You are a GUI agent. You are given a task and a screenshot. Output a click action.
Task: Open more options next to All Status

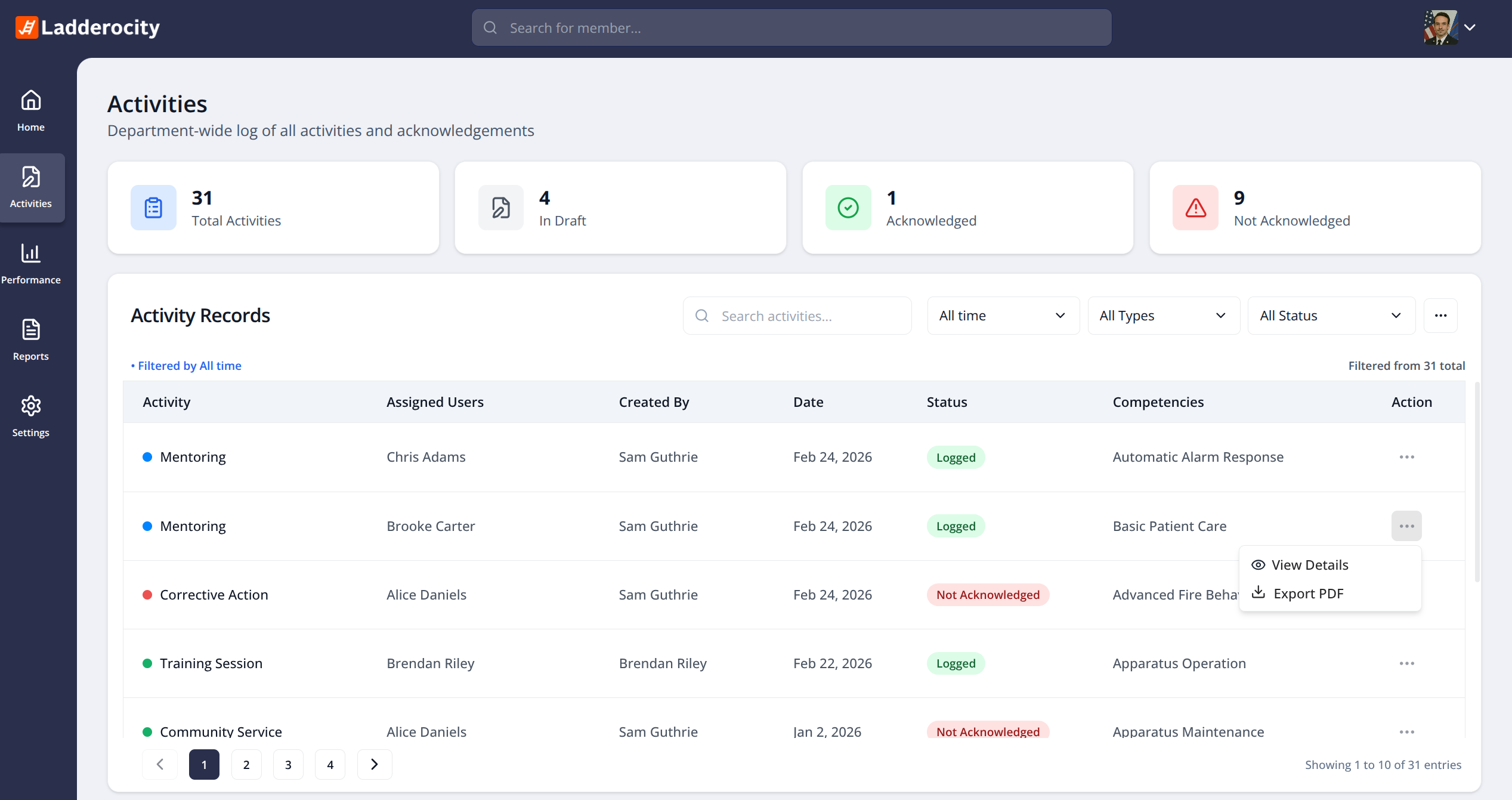[x=1440, y=316]
